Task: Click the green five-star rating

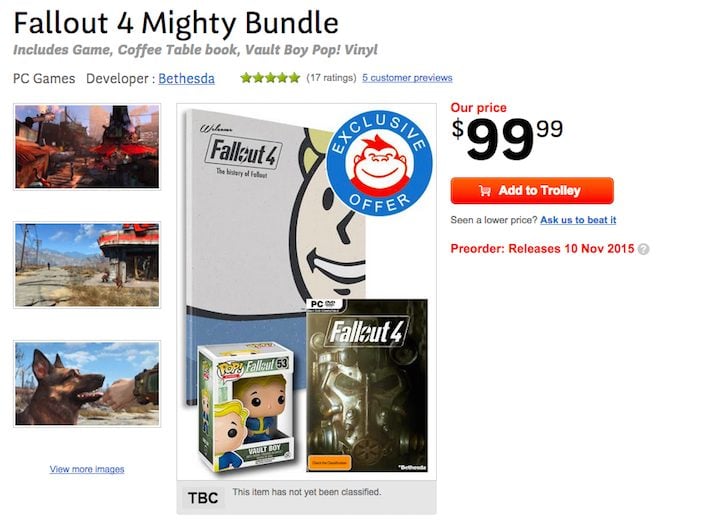Action: tap(270, 78)
